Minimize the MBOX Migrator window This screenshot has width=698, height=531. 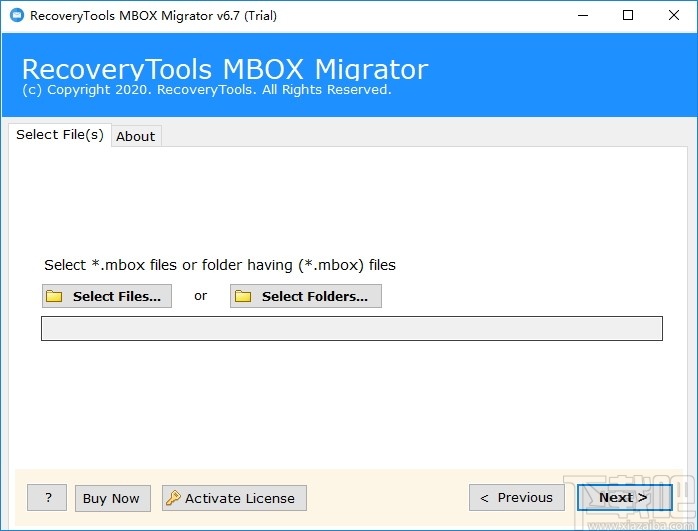point(583,16)
